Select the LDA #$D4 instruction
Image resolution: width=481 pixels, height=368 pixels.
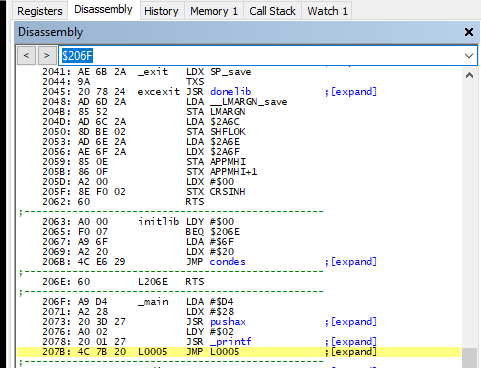[210, 302]
